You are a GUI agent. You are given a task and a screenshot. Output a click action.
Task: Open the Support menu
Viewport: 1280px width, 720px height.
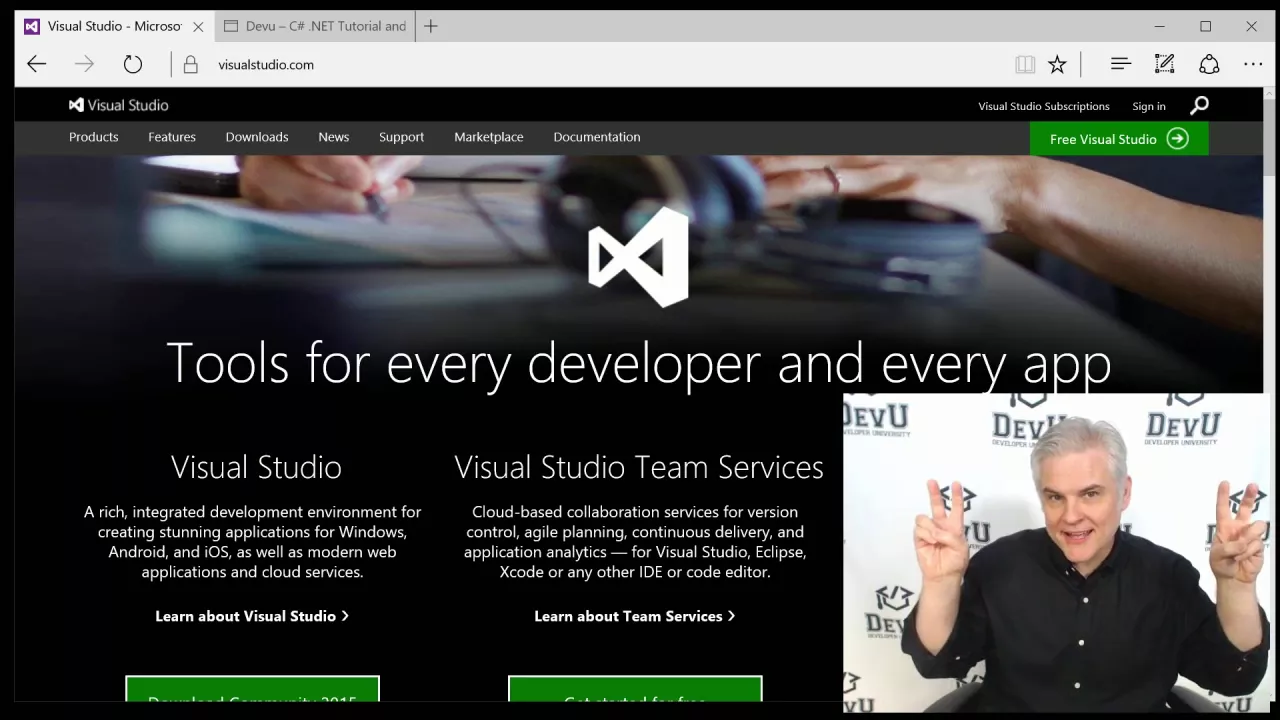point(401,137)
